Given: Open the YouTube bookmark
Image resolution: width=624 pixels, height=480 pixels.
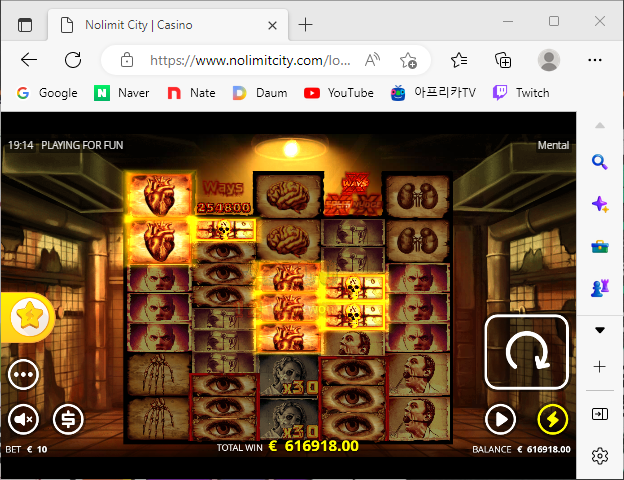Looking at the screenshot, I should click(339, 93).
